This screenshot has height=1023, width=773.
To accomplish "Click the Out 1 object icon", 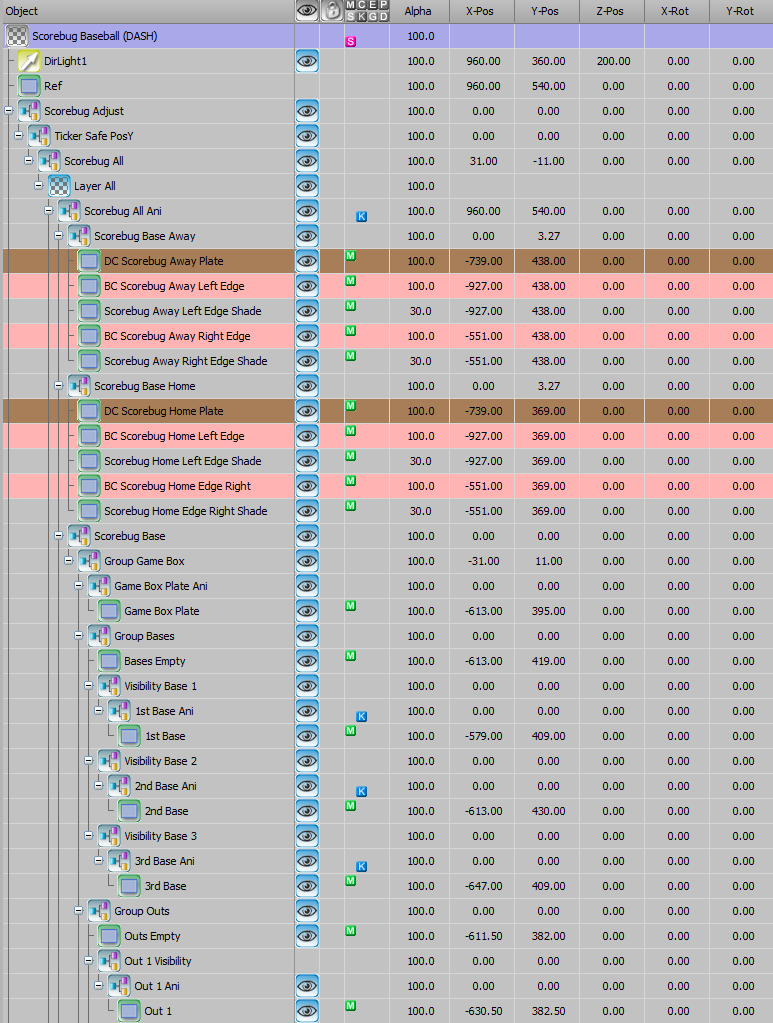I will [x=129, y=1011].
